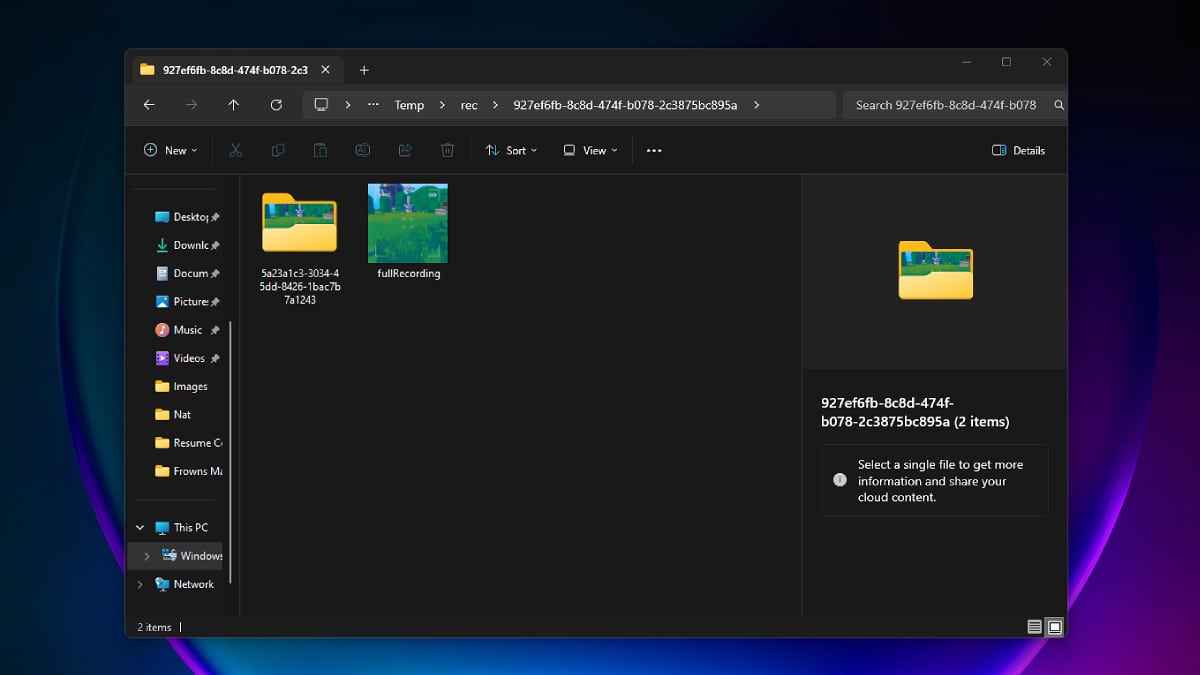
Task: Open the fullRecording folder thumbnail
Action: pyautogui.click(x=407, y=223)
